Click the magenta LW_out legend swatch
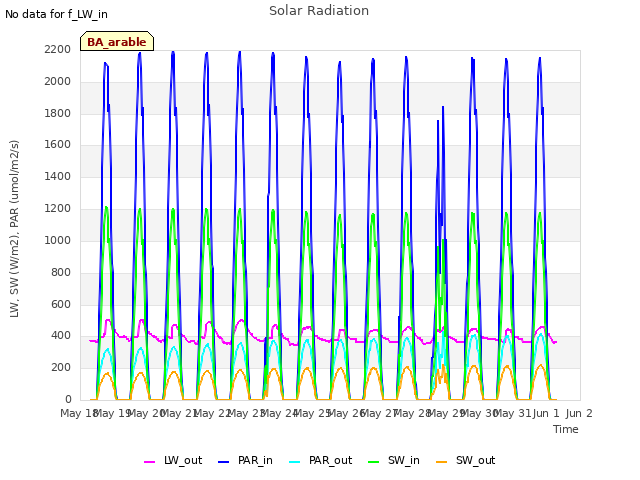 point(149,462)
